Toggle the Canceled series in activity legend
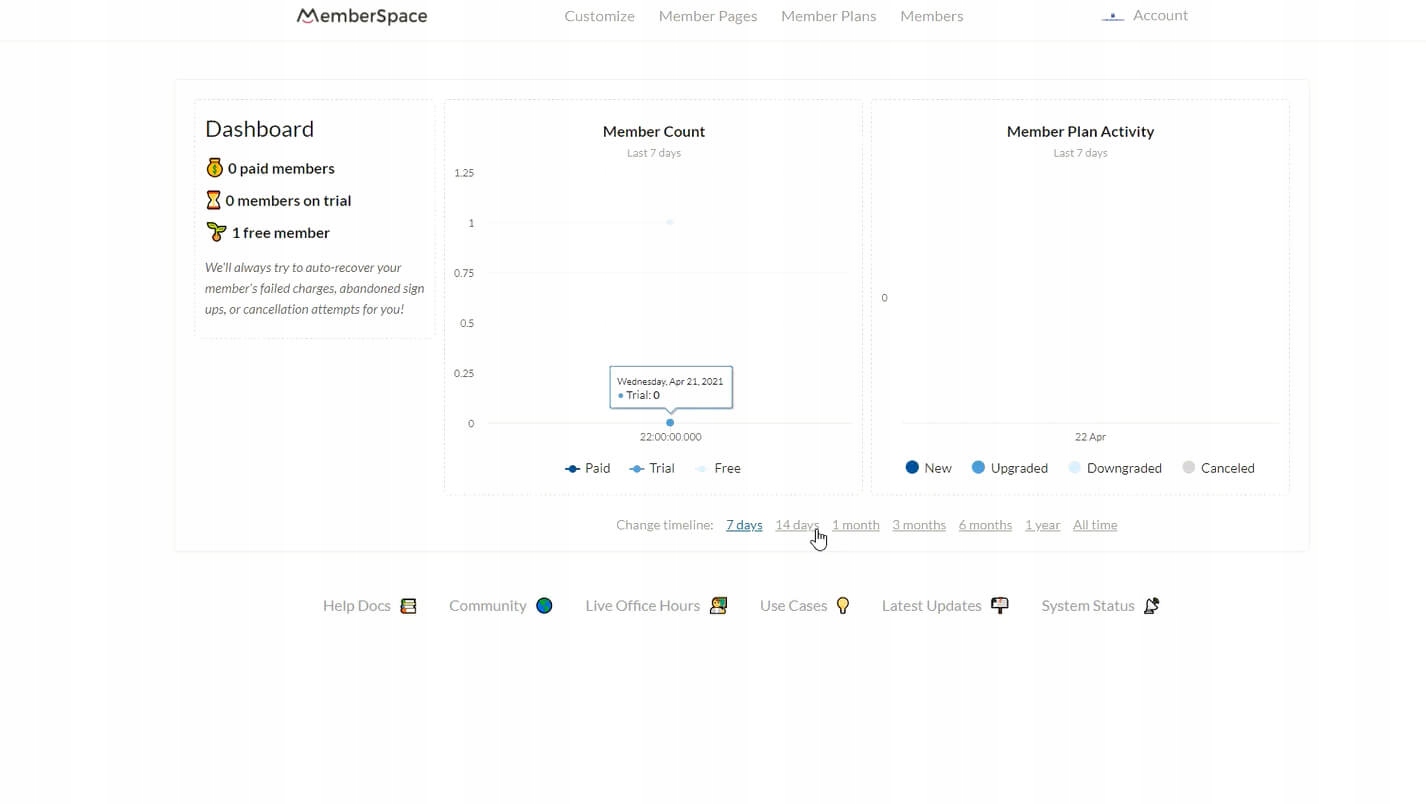The image size is (1426, 804). point(1218,468)
